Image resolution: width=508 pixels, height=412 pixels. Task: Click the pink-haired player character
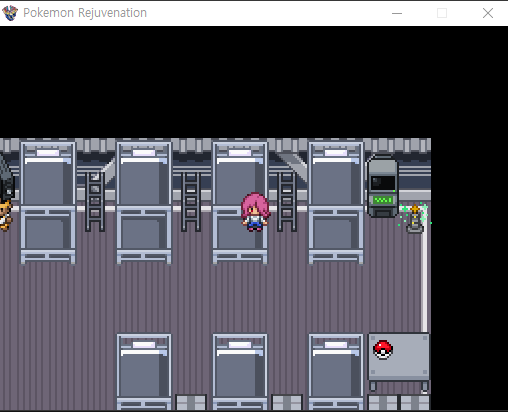[x=255, y=212]
